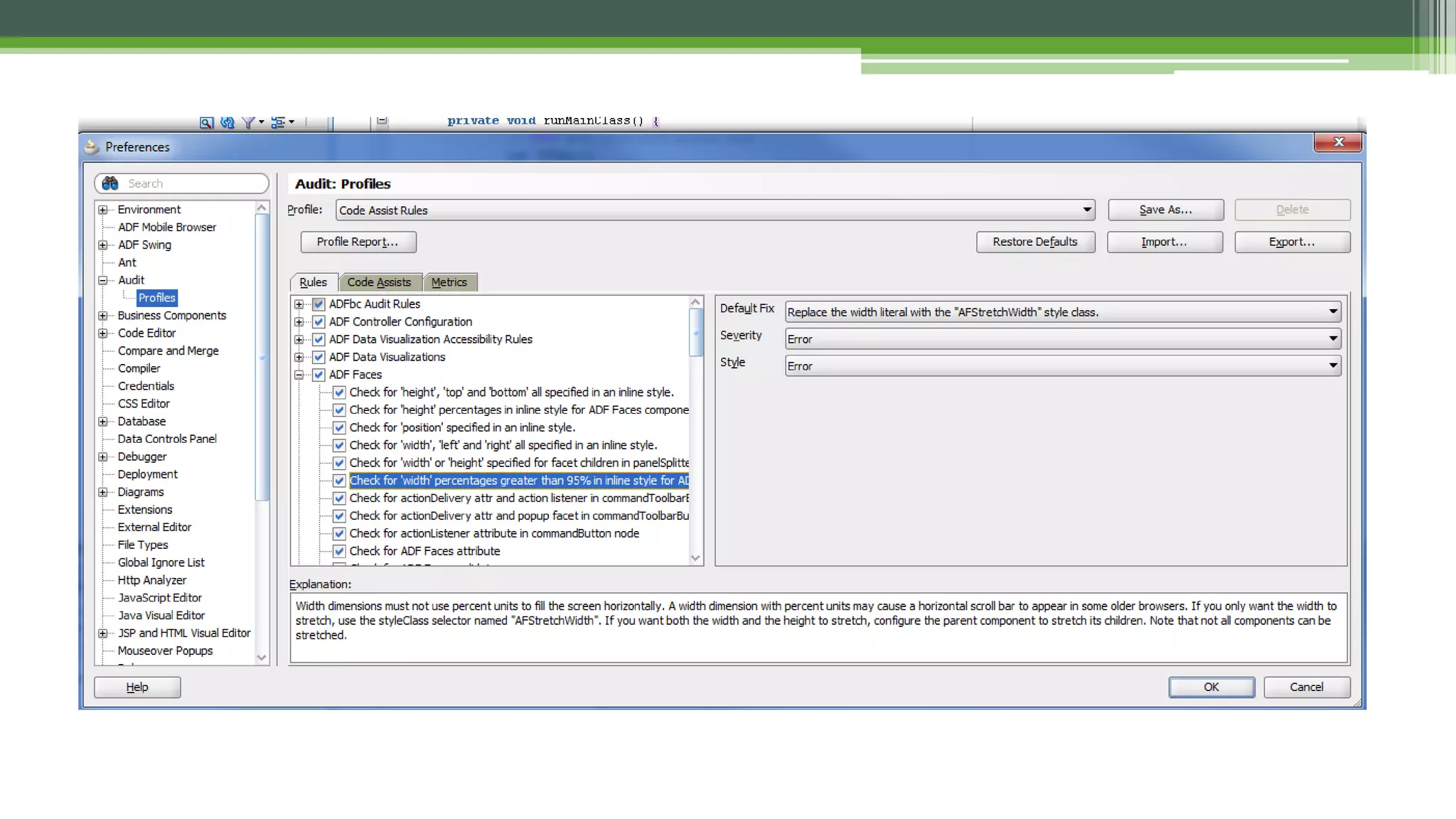Uncheck ADFbc Audit Rules checkbox
This screenshot has width=1456, height=819.
tap(318, 304)
